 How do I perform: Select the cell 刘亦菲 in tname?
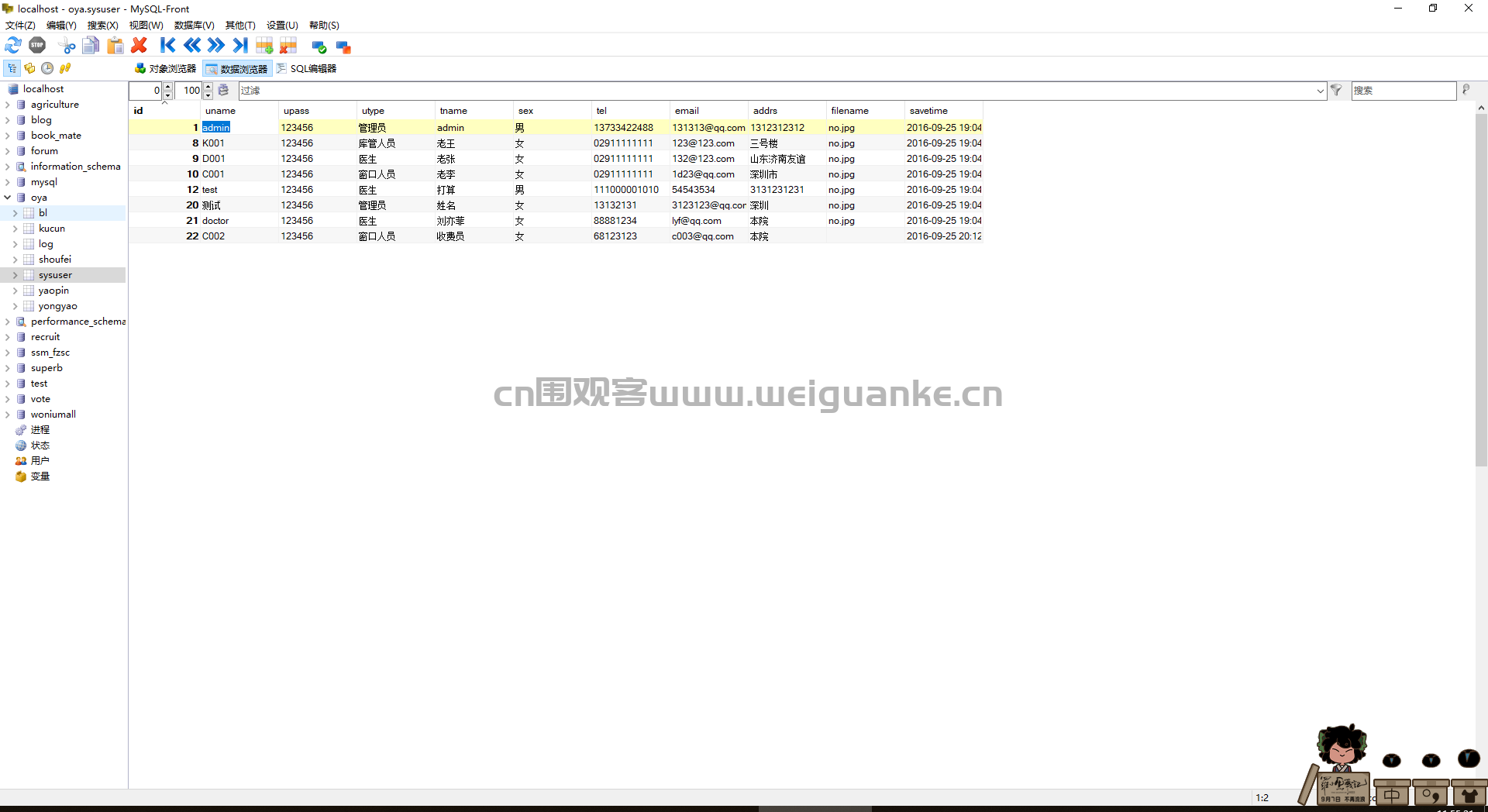[x=474, y=221]
